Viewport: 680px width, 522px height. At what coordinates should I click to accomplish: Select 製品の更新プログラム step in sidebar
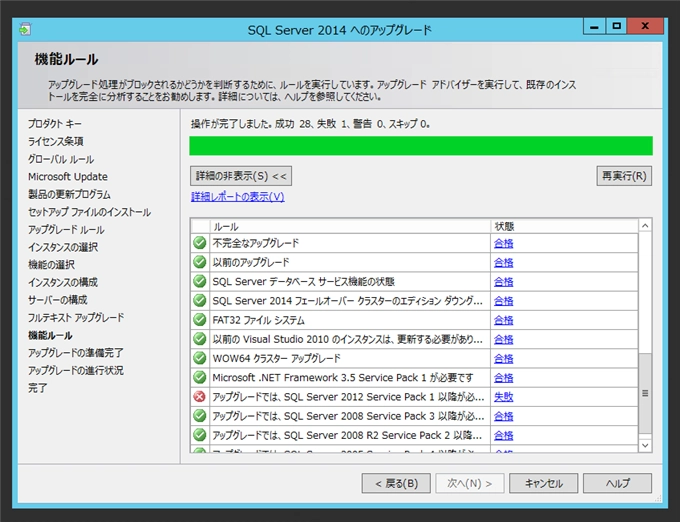(69, 194)
